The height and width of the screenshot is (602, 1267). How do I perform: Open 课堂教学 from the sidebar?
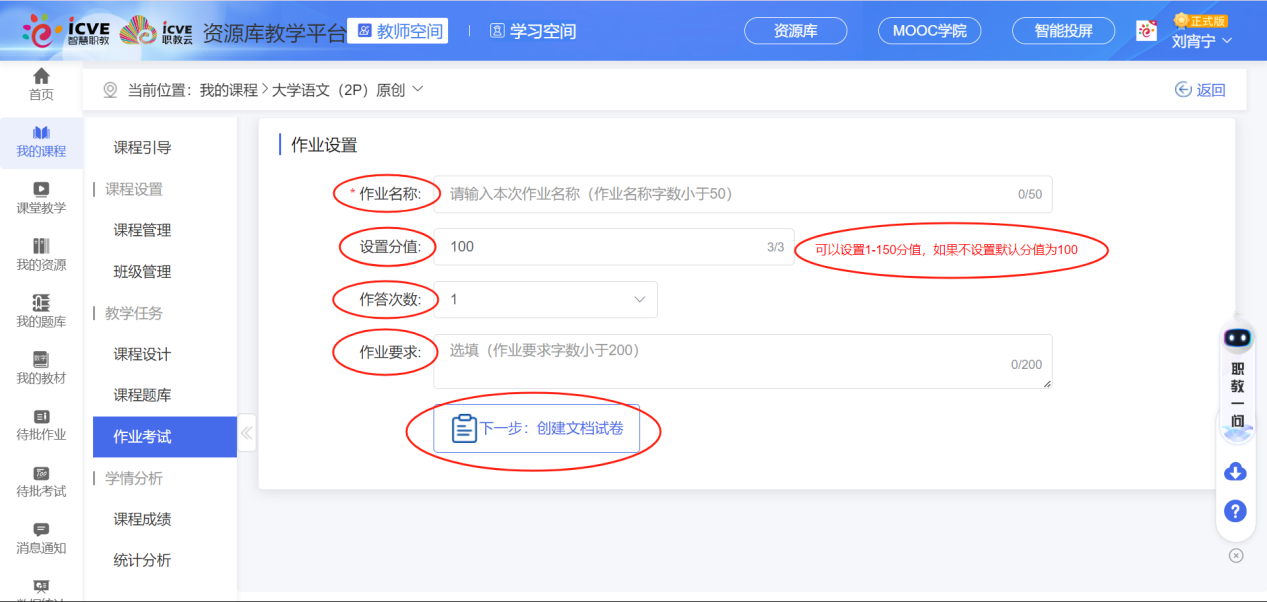[40, 197]
